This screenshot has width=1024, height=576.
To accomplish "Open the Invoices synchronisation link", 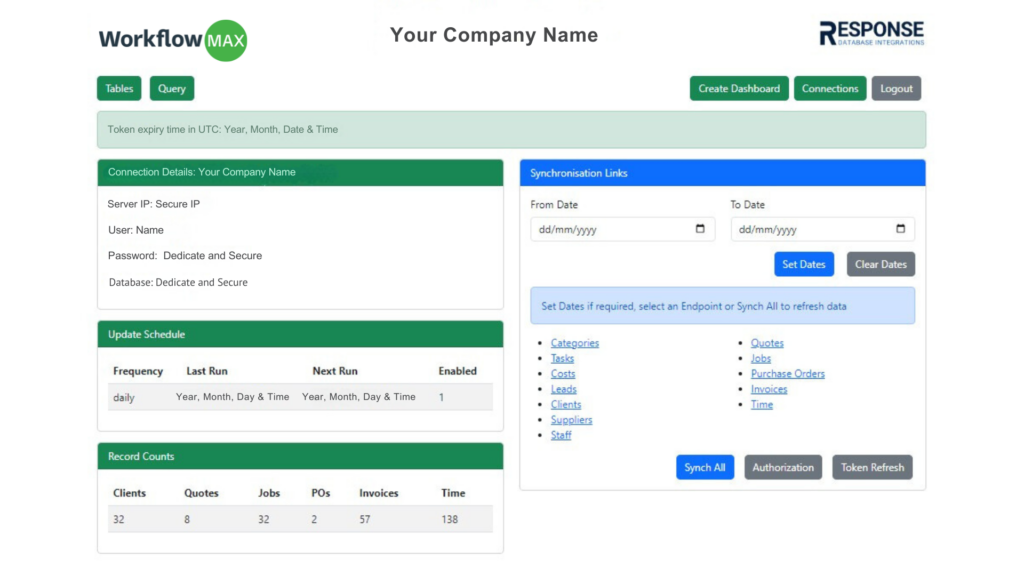I will click(x=769, y=389).
